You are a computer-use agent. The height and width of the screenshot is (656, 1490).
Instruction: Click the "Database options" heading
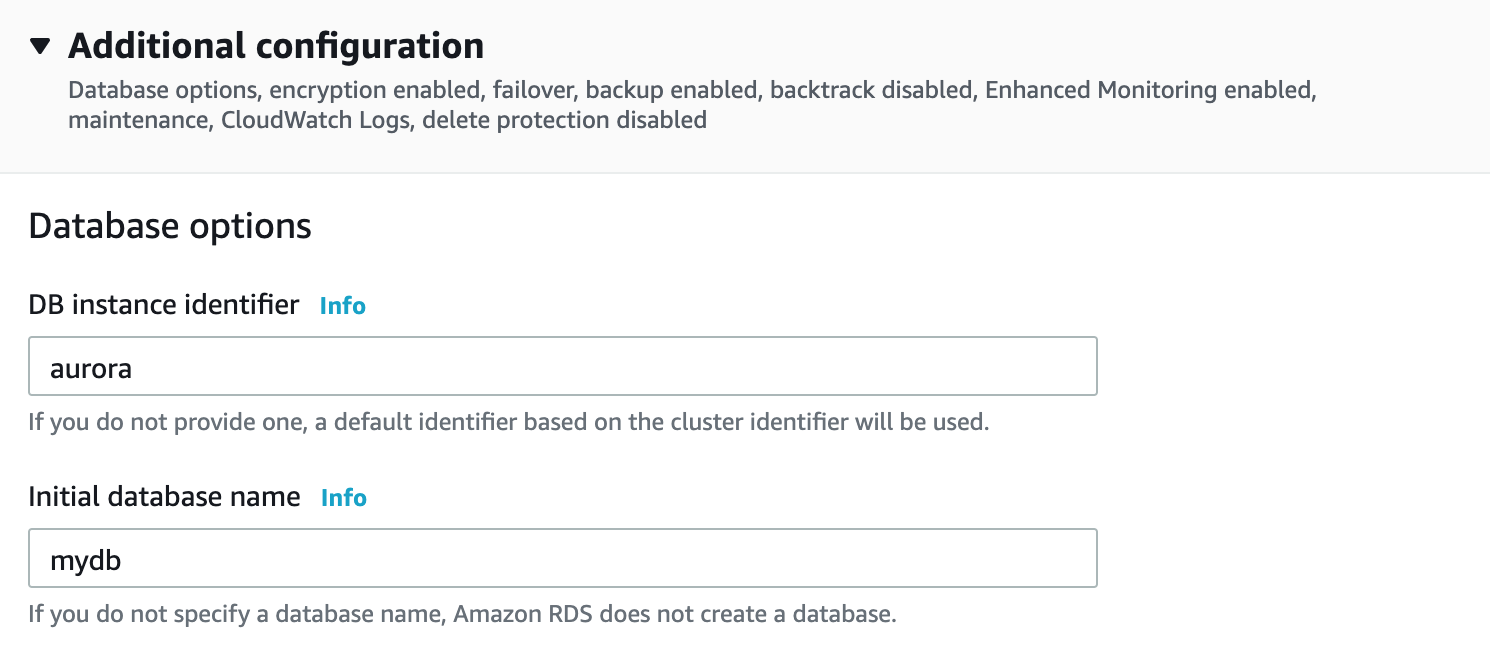point(170,226)
